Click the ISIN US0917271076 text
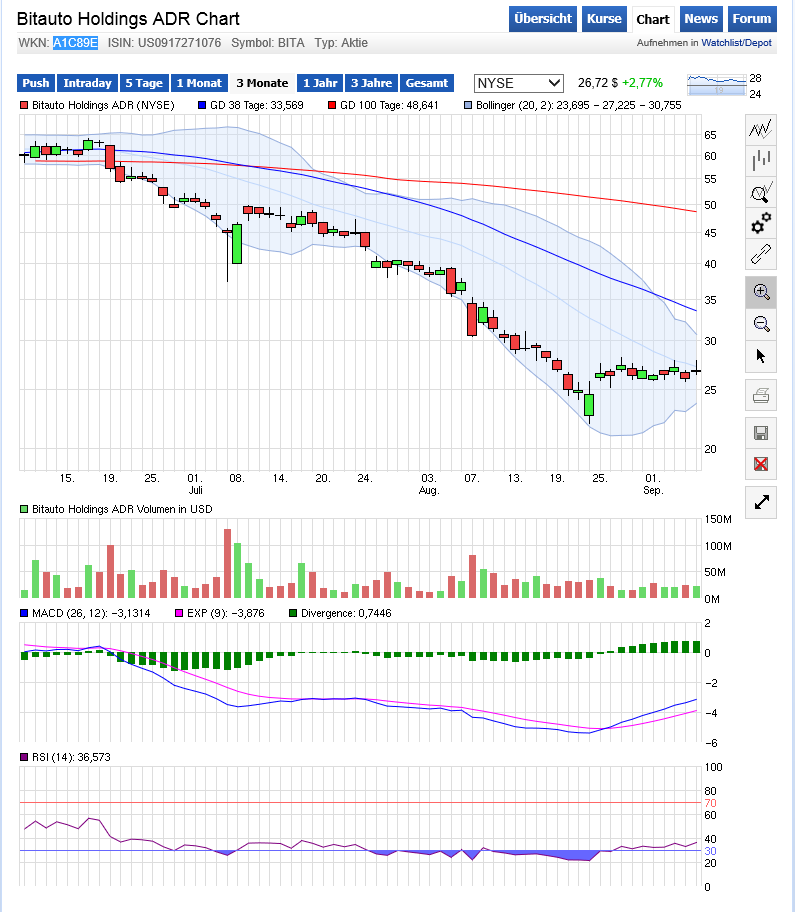This screenshot has width=795, height=912. pyautogui.click(x=165, y=43)
